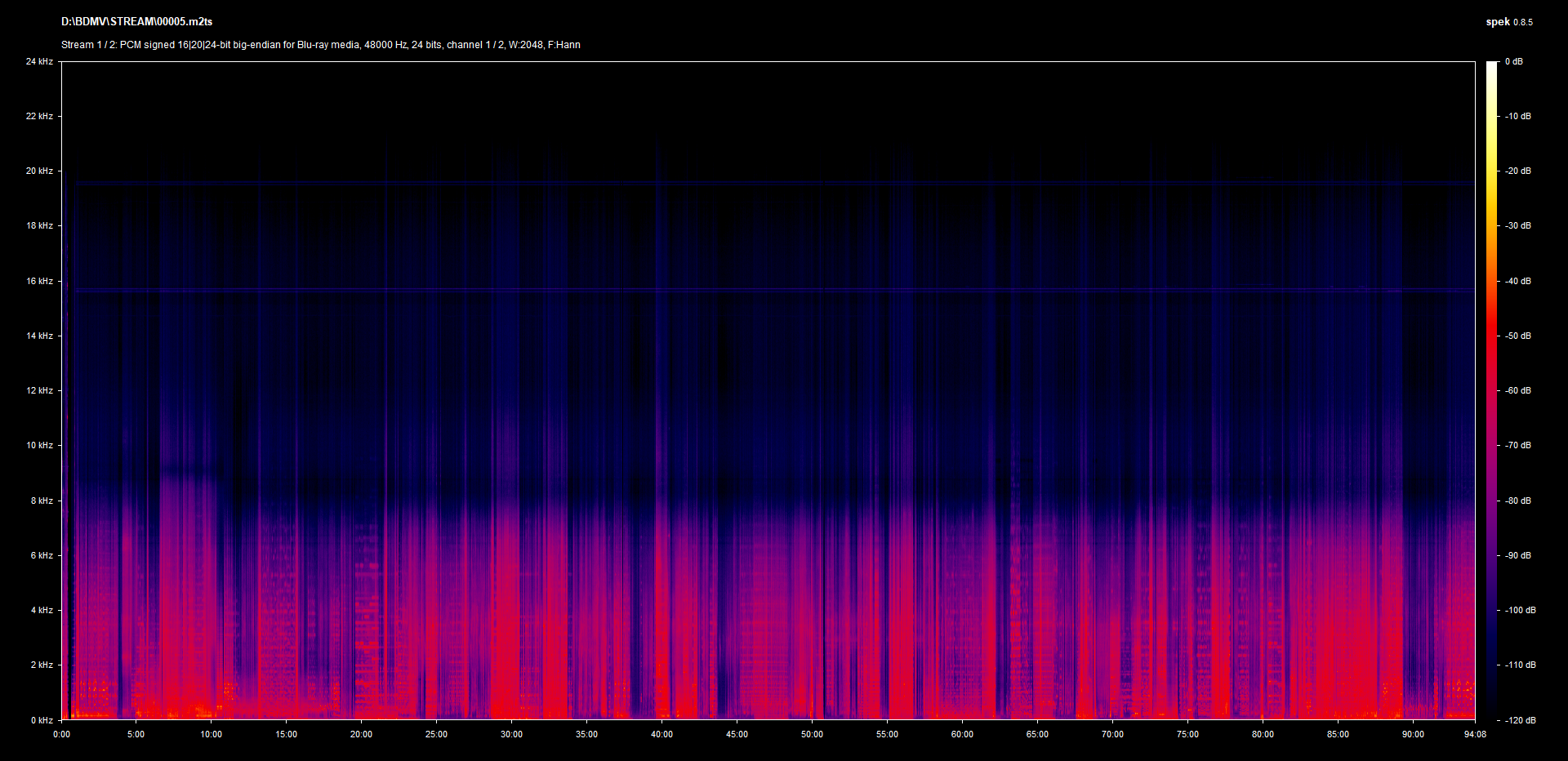Pick the 75:00 time axis marker
1568x761 pixels.
tap(1187, 734)
